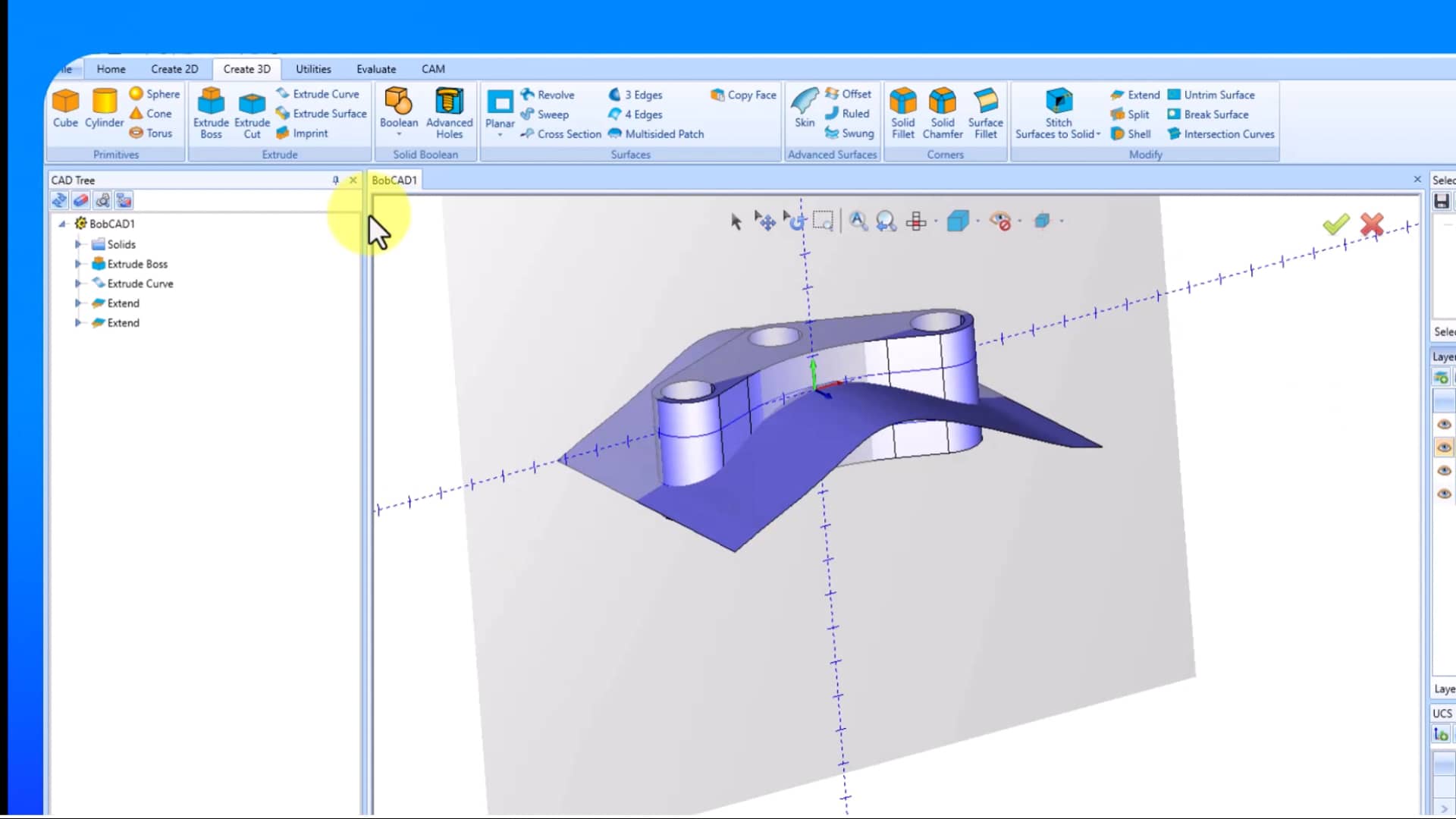Expand the Solids tree node

[77, 244]
